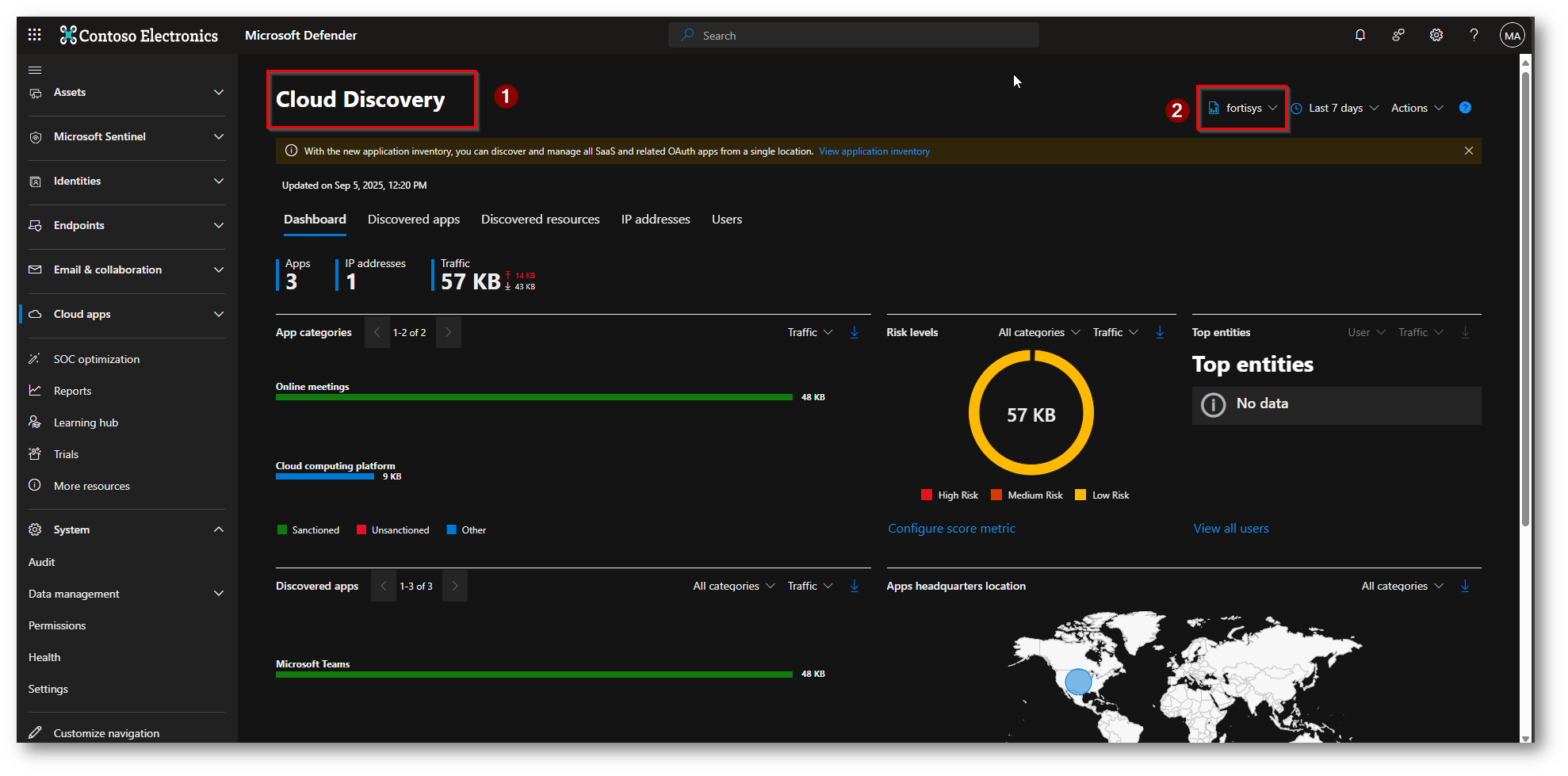Open the app launcher waffle icon

[34, 35]
